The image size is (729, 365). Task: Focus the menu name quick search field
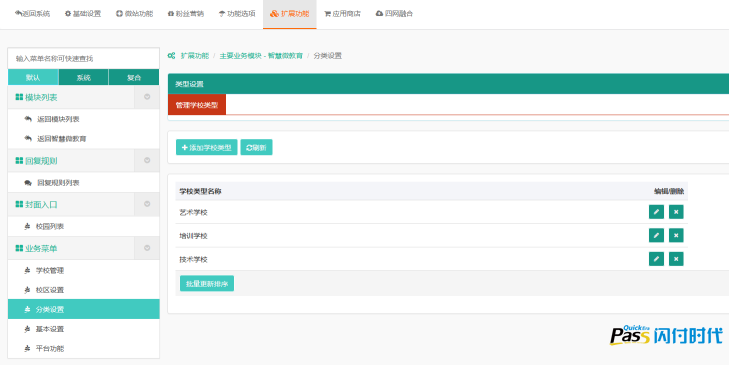(x=84, y=59)
